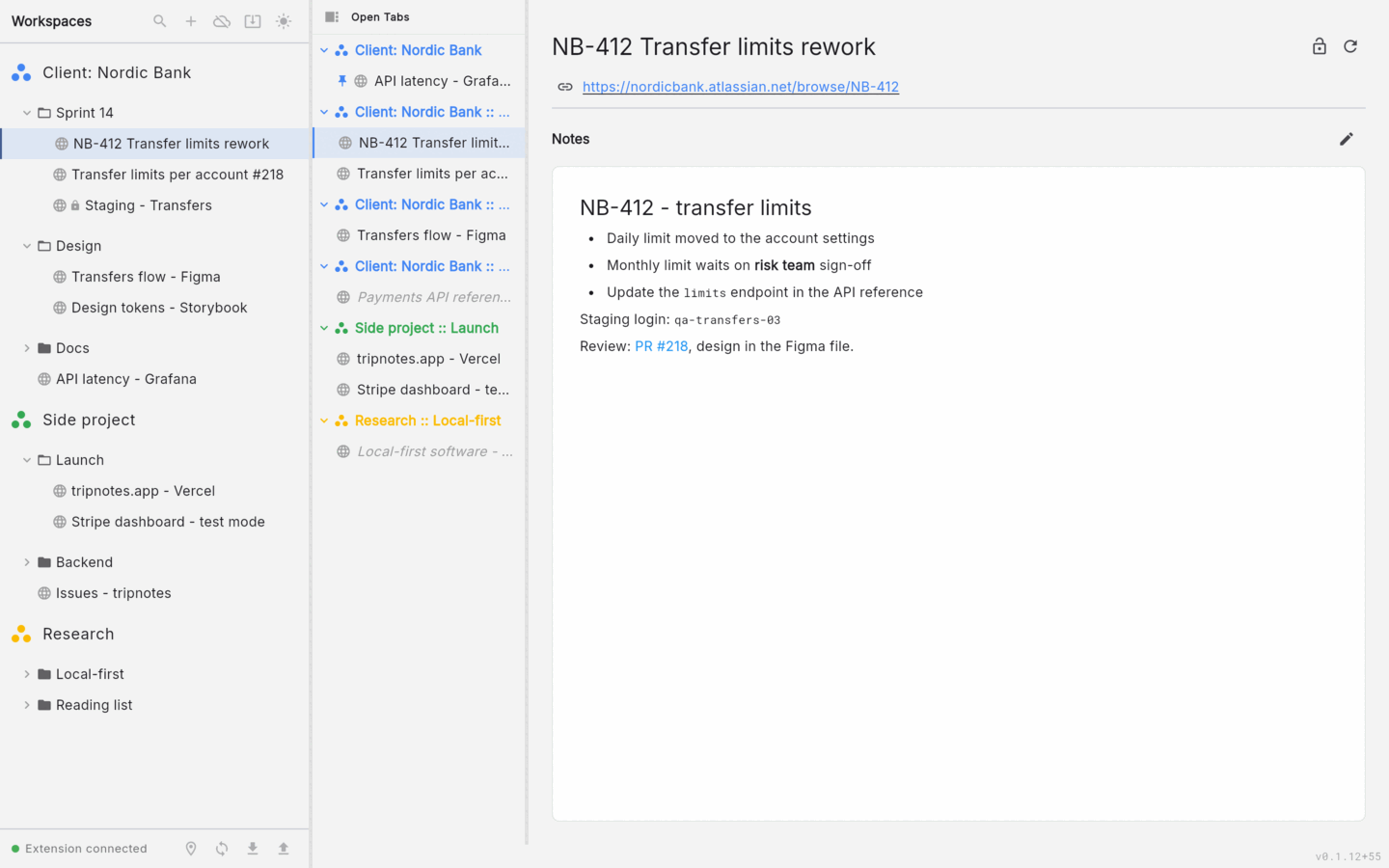
Task: Open Transfer limits per account #218 item
Action: [x=154, y=175]
